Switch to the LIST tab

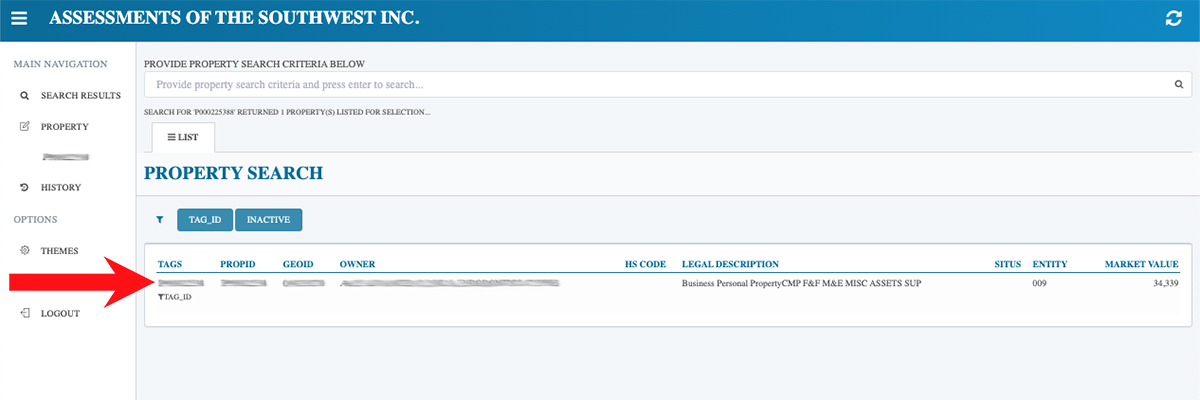coord(183,137)
